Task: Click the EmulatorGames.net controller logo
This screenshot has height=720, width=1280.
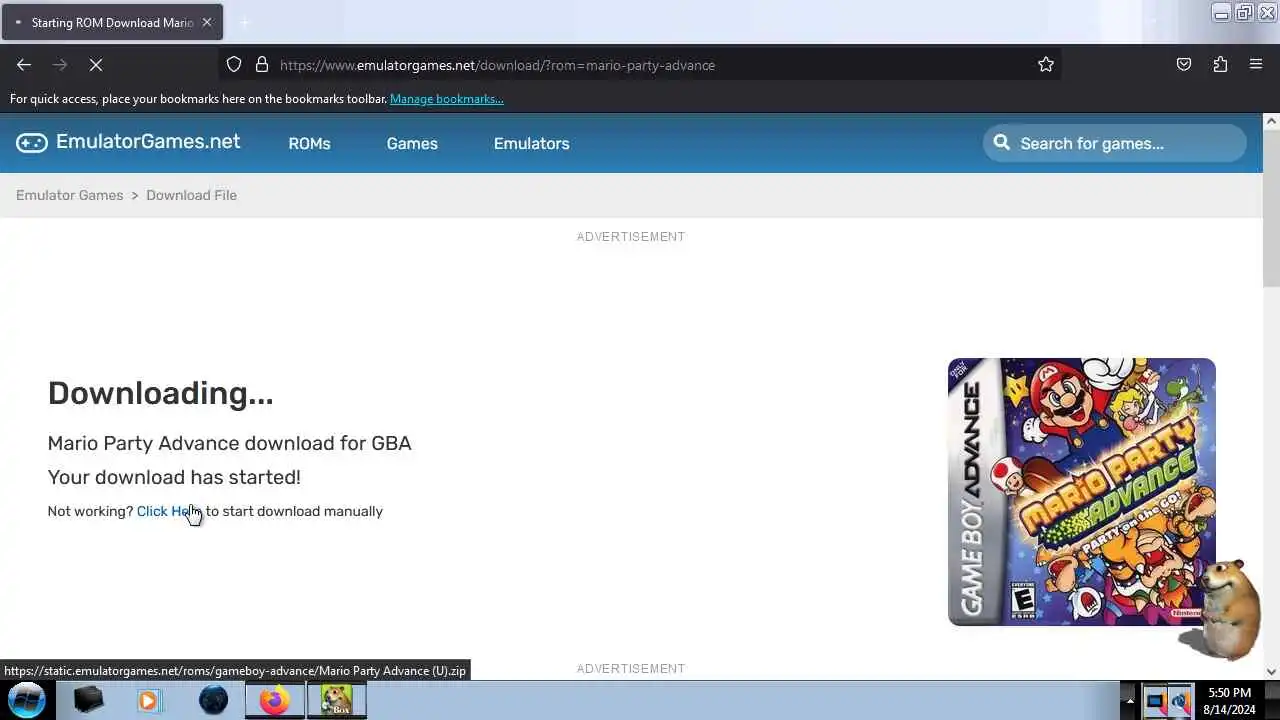Action: tap(31, 143)
